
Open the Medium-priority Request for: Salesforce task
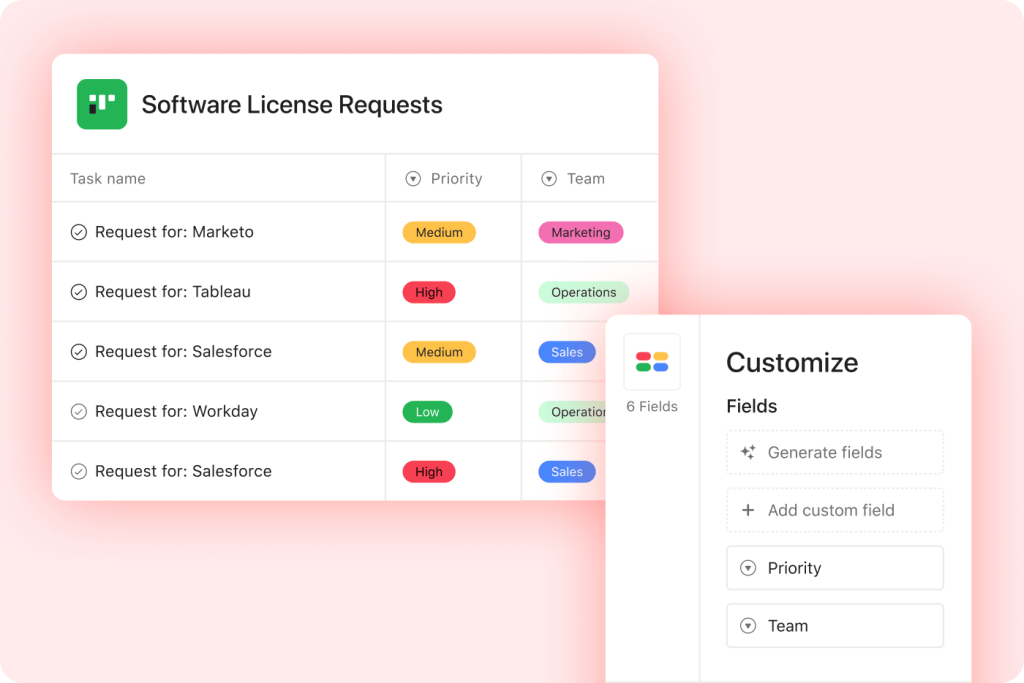pyautogui.click(x=184, y=351)
